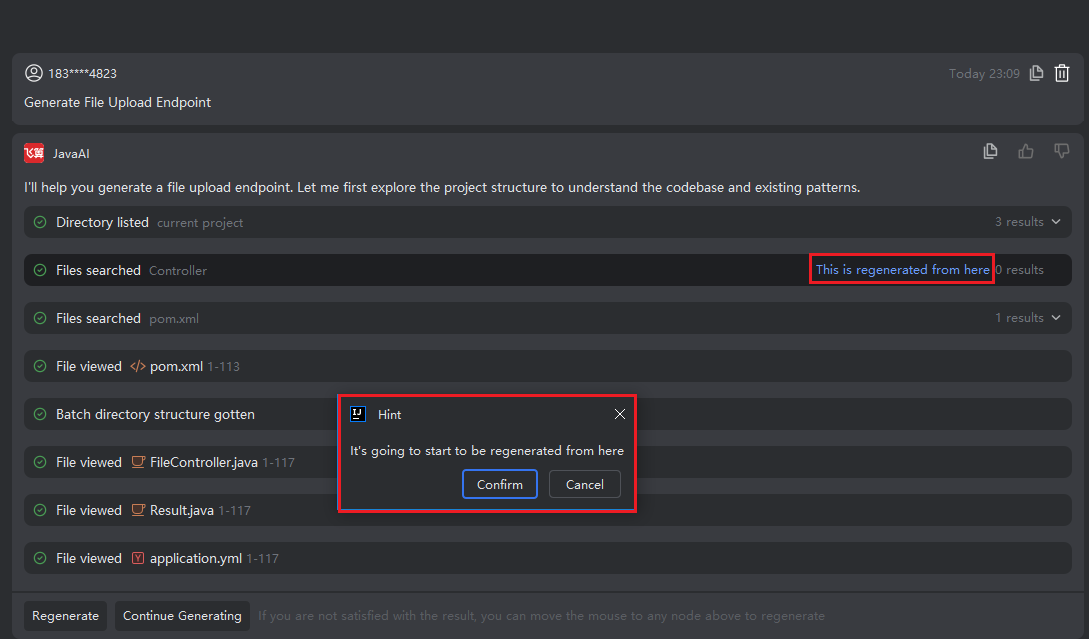Copy the JavaAI response
Viewport: 1089px width, 639px height.
(990, 151)
